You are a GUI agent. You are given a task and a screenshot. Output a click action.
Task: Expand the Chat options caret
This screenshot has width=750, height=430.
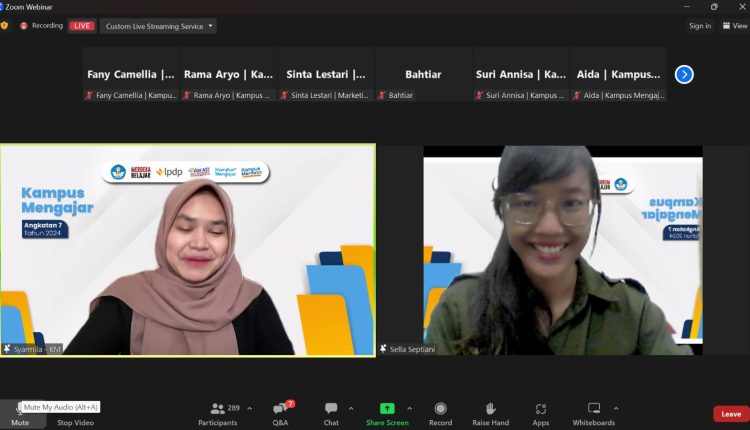tap(351, 408)
